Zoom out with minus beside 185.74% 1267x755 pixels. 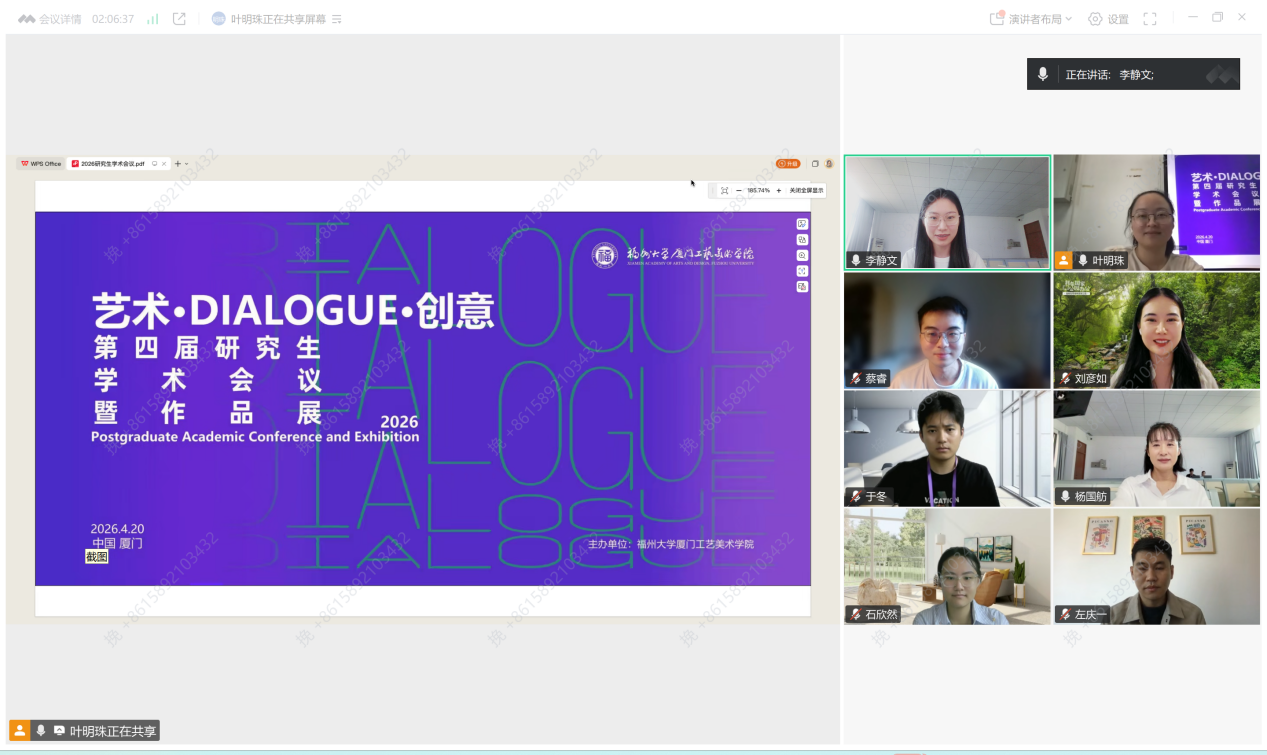point(739,190)
